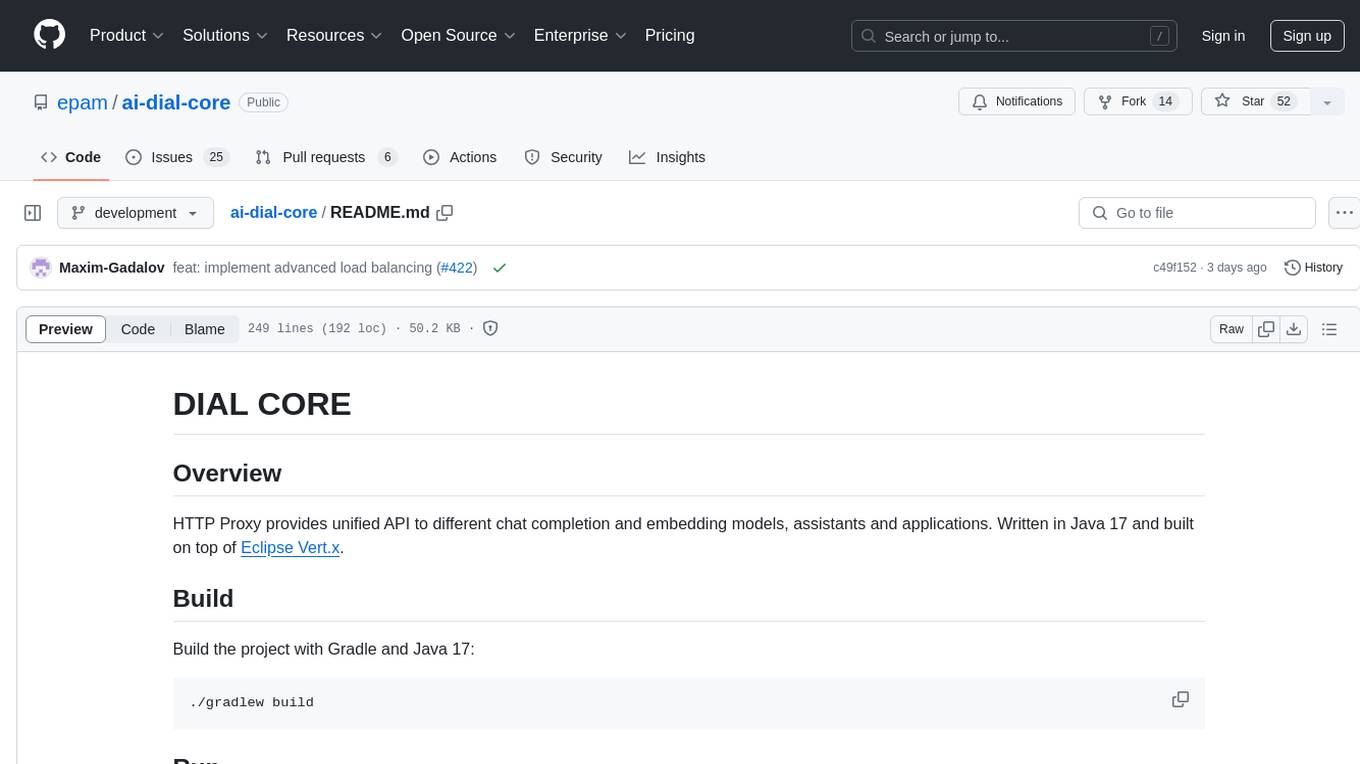Open pull request #422 link
This screenshot has width=1360, height=764.
click(x=457, y=268)
